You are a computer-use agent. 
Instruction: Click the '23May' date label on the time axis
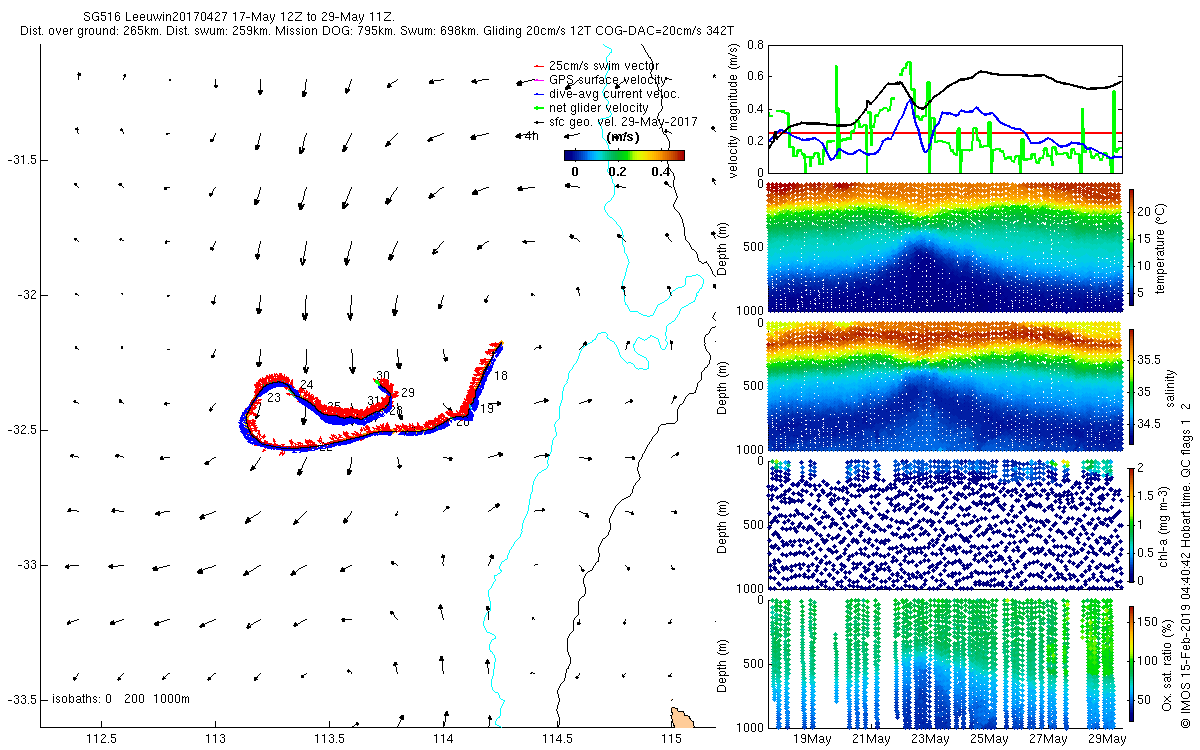(930, 739)
